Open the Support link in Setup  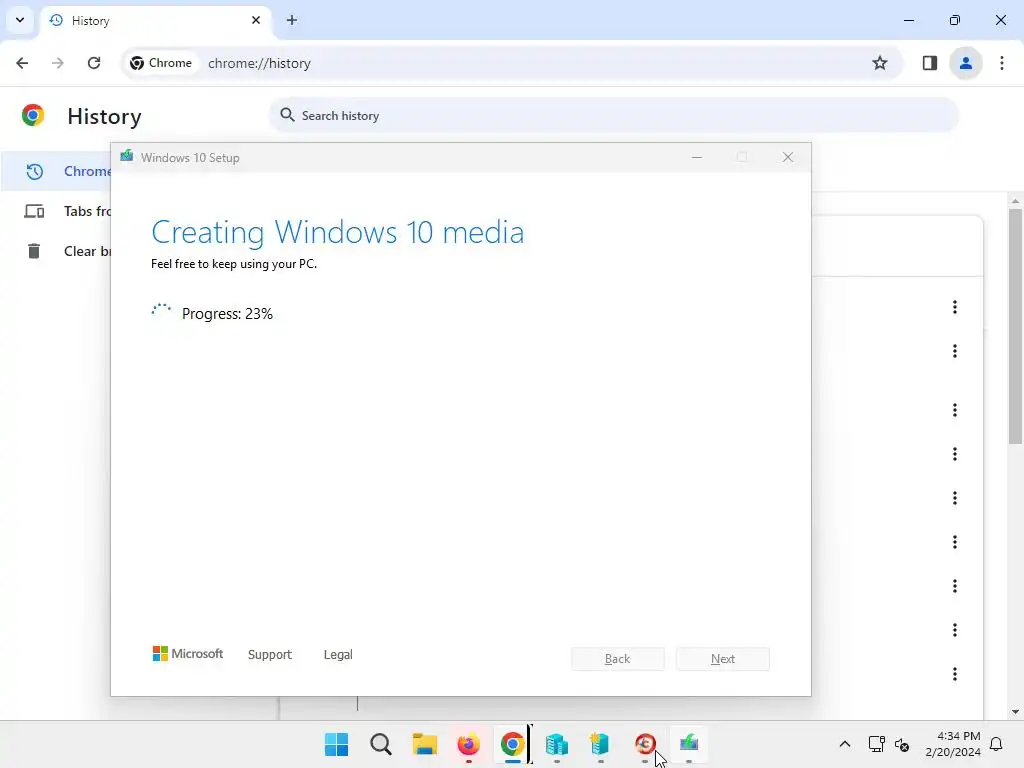pos(270,654)
